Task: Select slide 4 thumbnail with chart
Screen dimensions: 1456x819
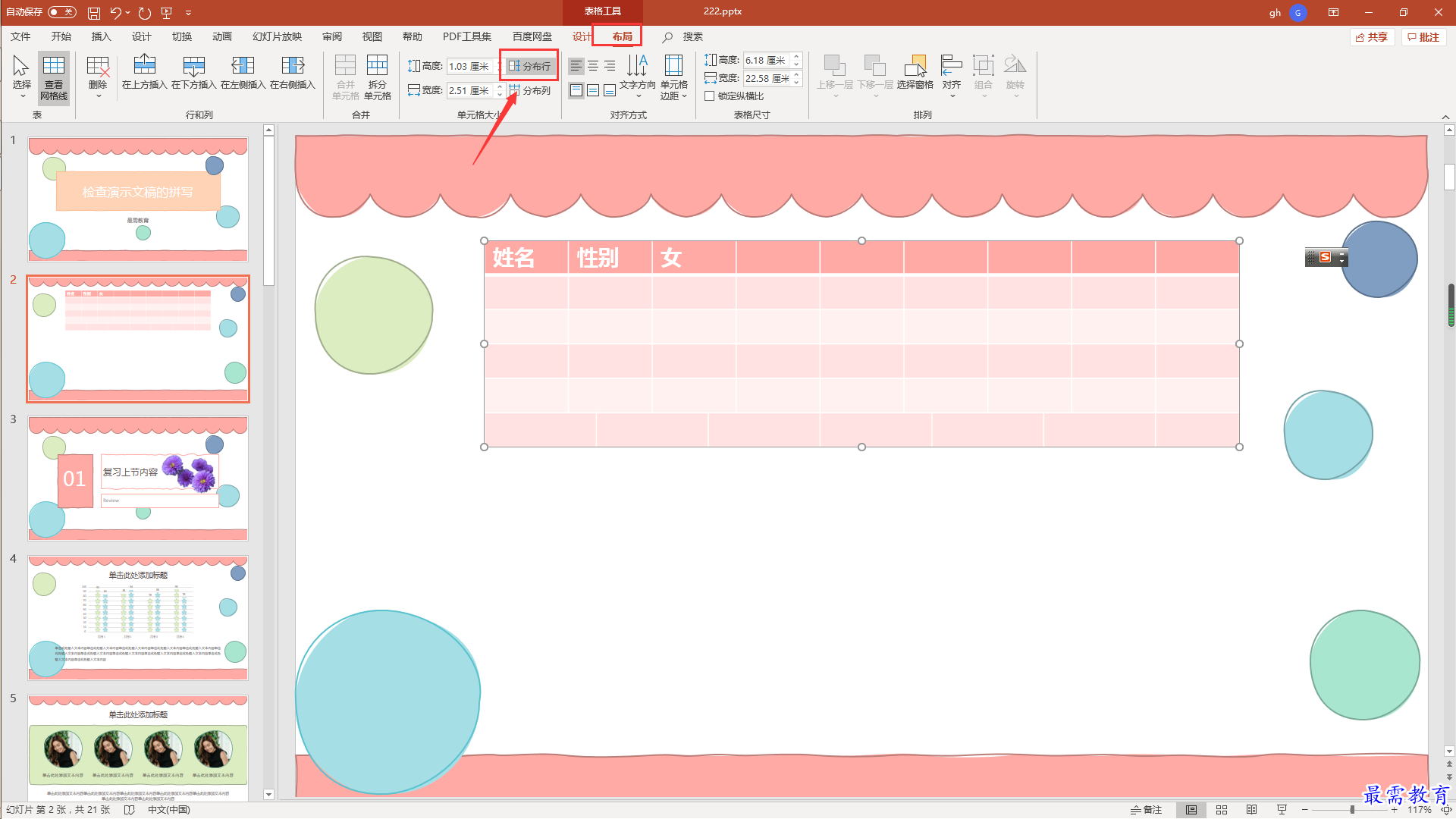Action: 138,618
